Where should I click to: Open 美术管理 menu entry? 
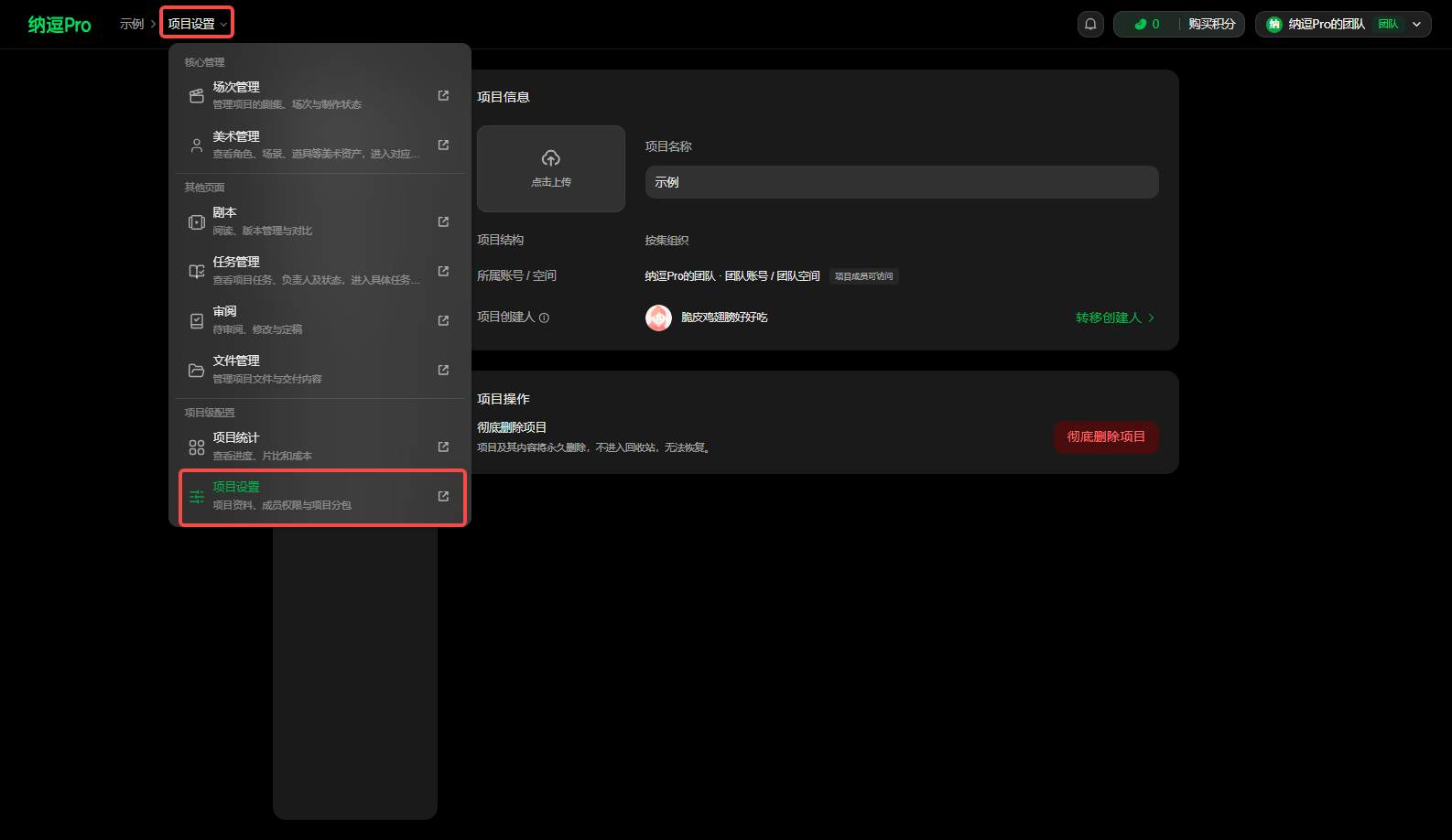click(x=320, y=145)
